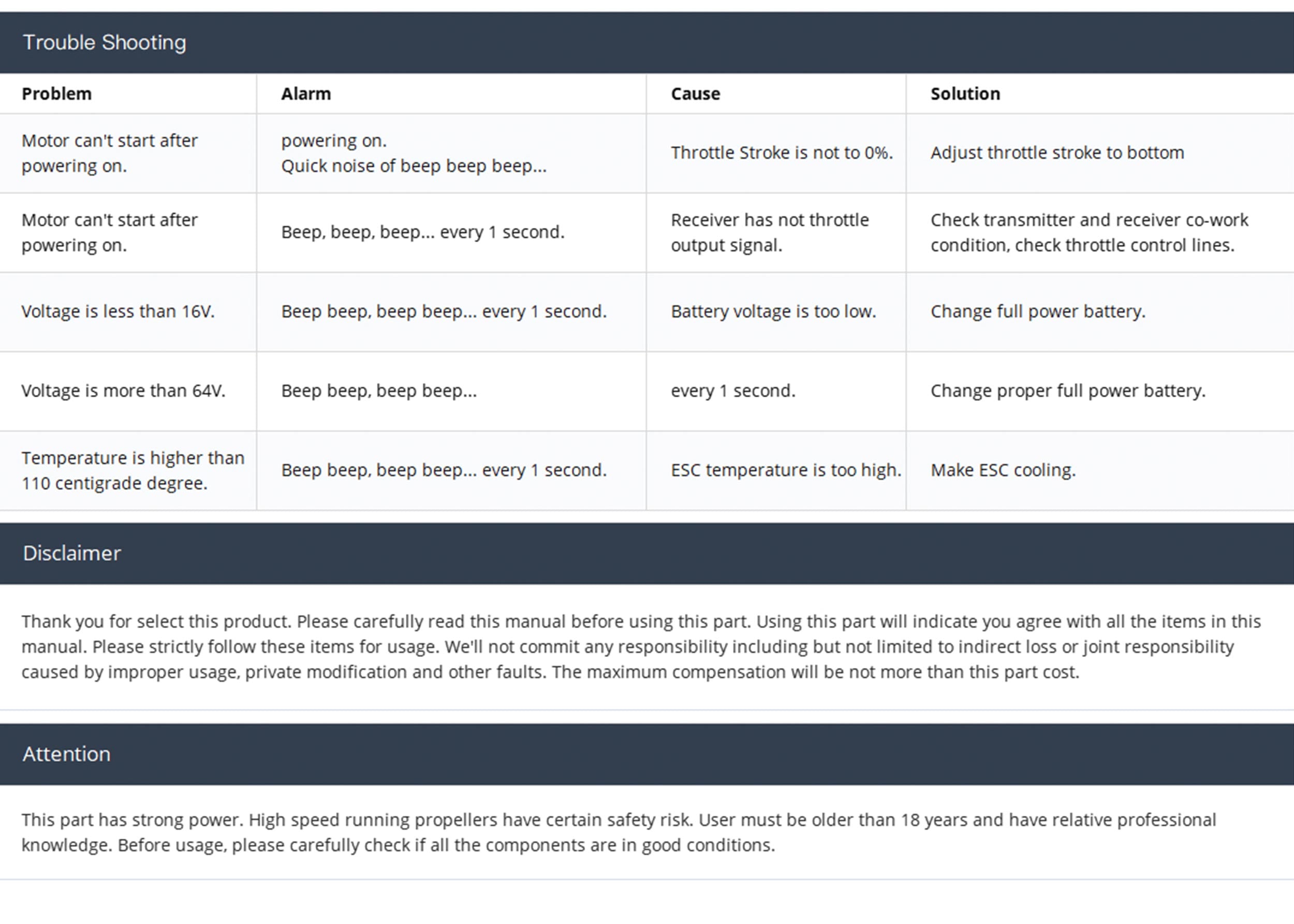Click the 'Quick noise of beep beep beep' alarm cell

click(x=414, y=166)
